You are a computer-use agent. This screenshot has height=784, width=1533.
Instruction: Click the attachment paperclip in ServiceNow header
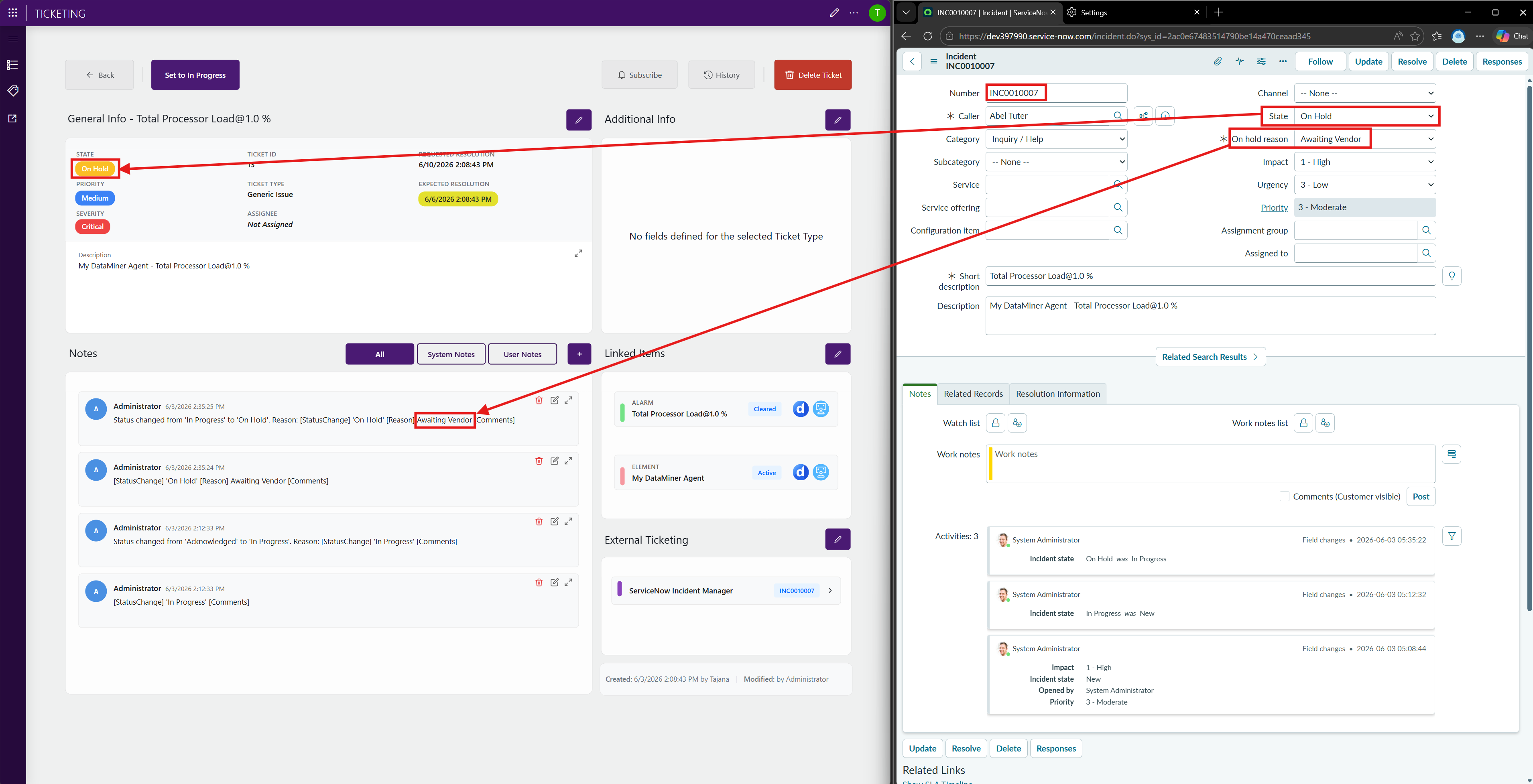point(1218,61)
